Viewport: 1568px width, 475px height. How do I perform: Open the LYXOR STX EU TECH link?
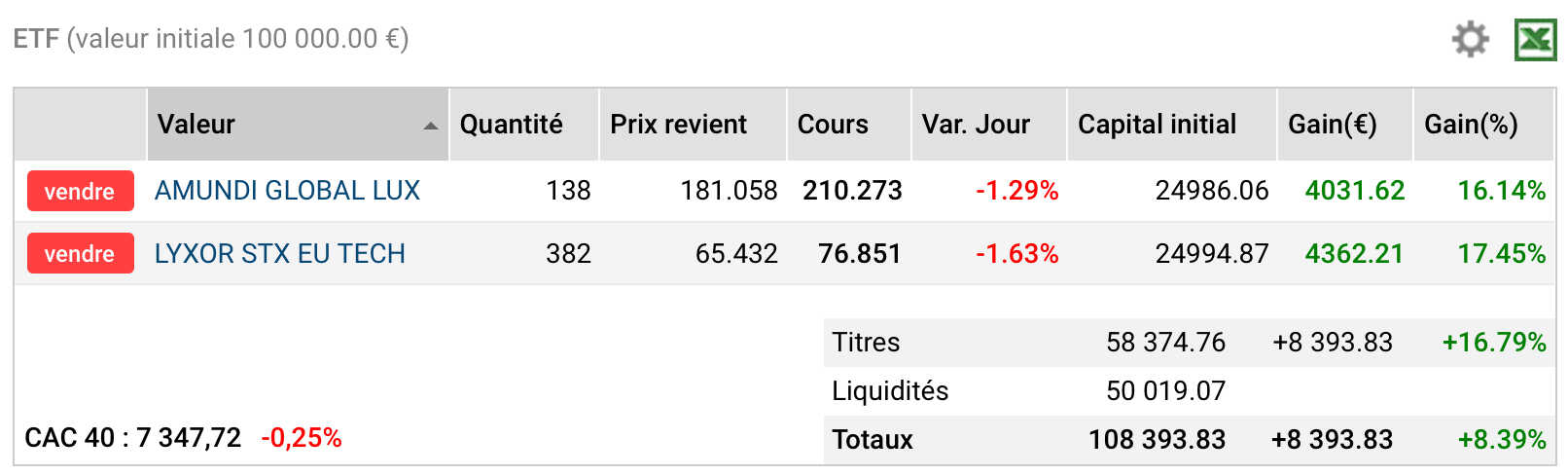tap(279, 253)
